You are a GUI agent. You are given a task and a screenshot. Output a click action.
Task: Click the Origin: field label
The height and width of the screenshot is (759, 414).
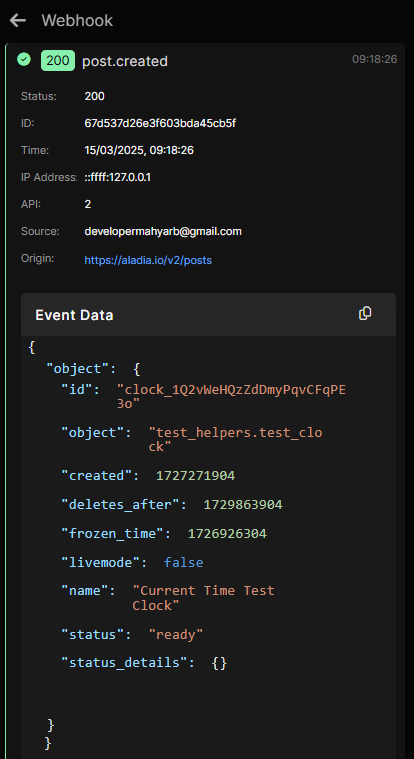point(37,258)
